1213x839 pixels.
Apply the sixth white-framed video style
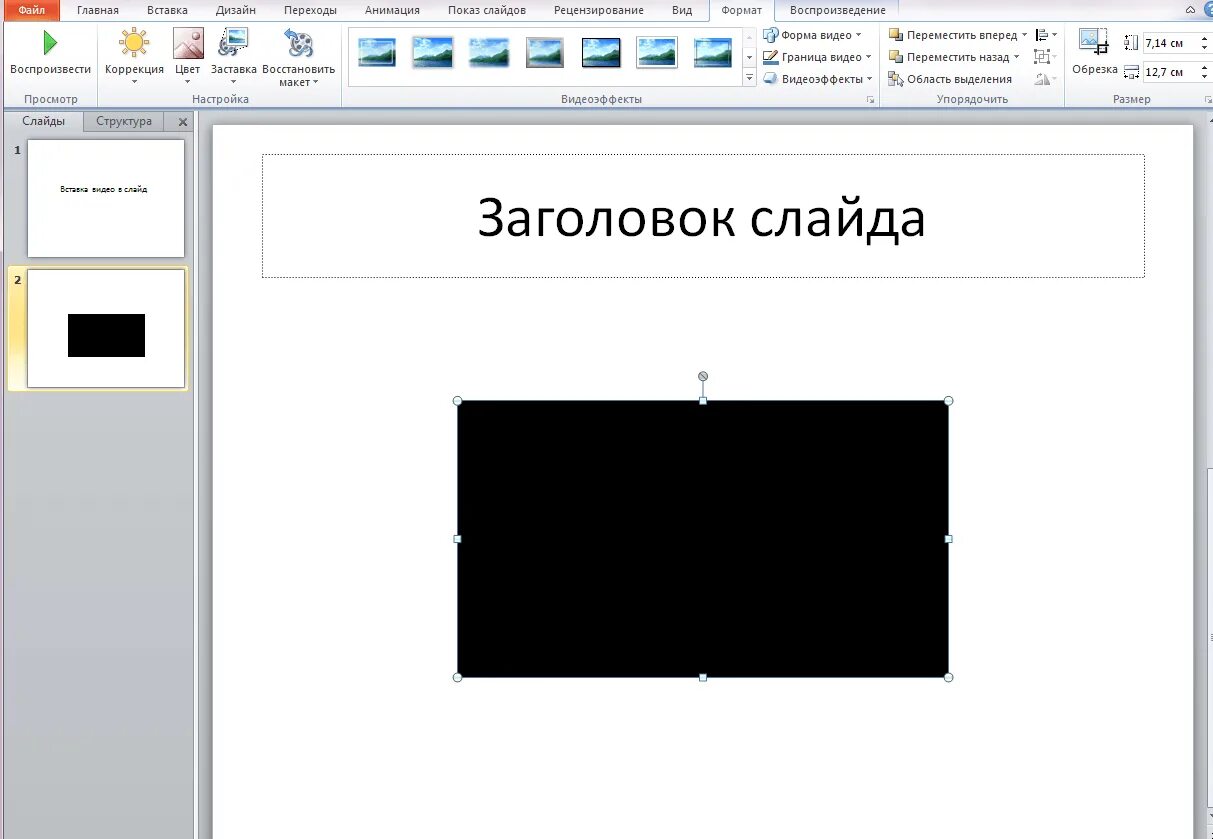point(657,52)
